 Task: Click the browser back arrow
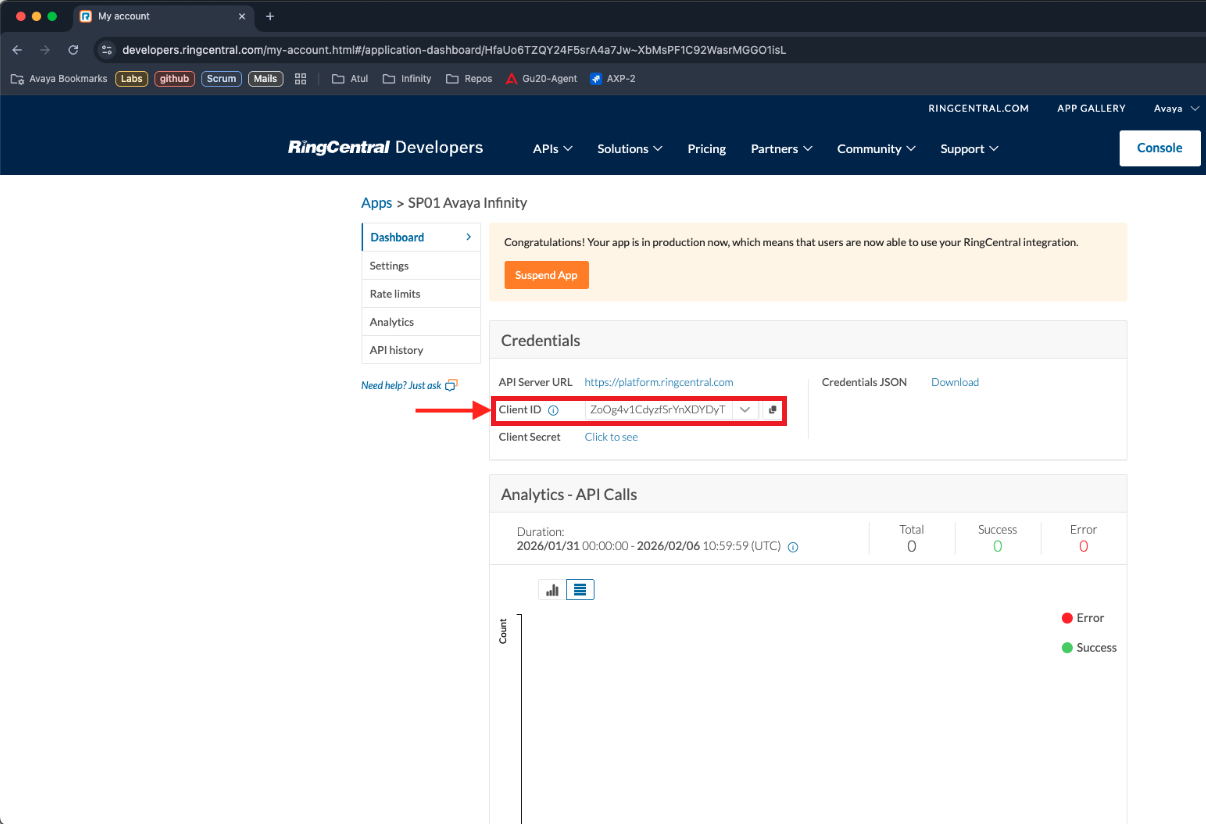click(17, 50)
